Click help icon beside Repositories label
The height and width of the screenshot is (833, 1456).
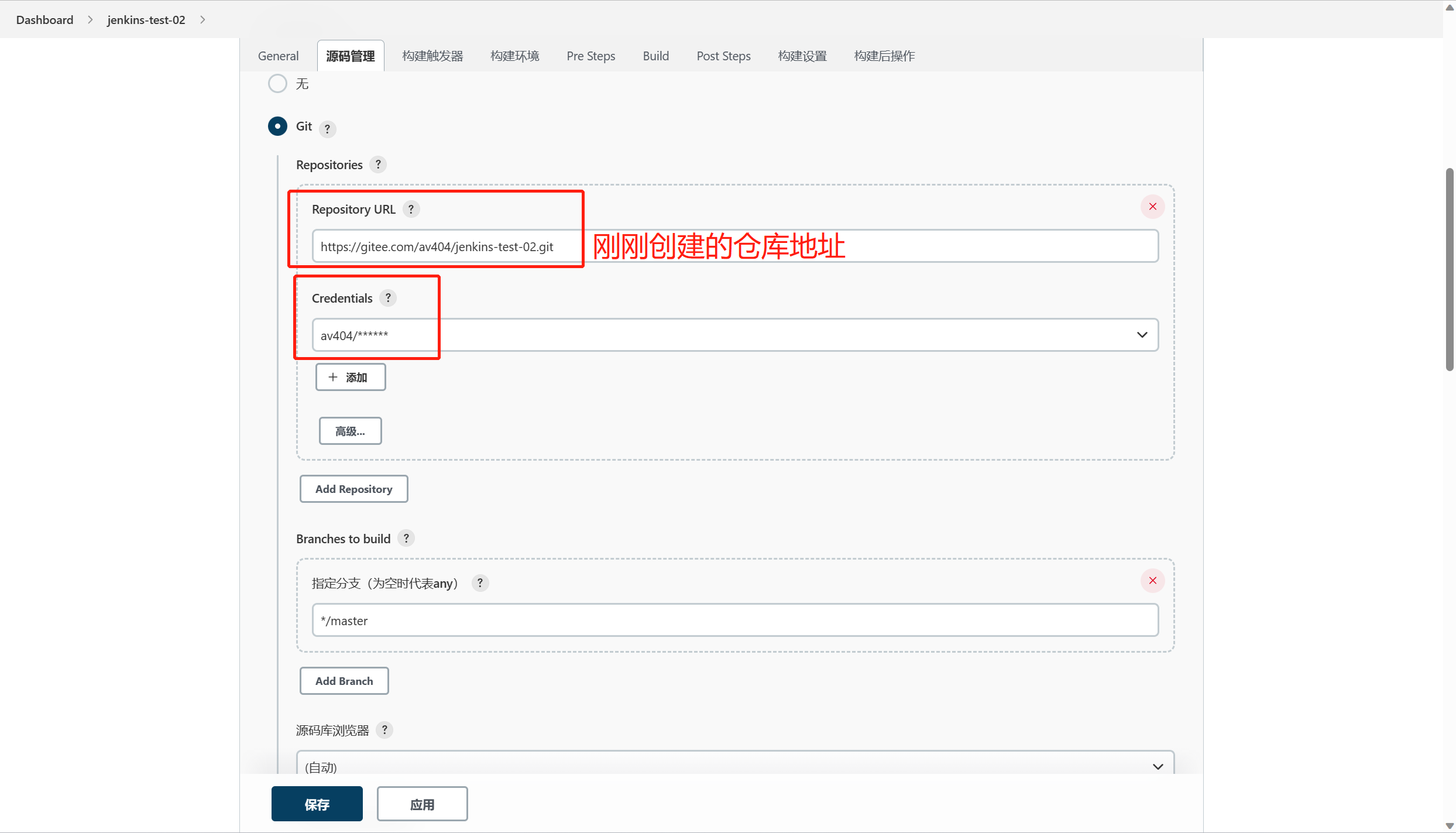click(378, 164)
